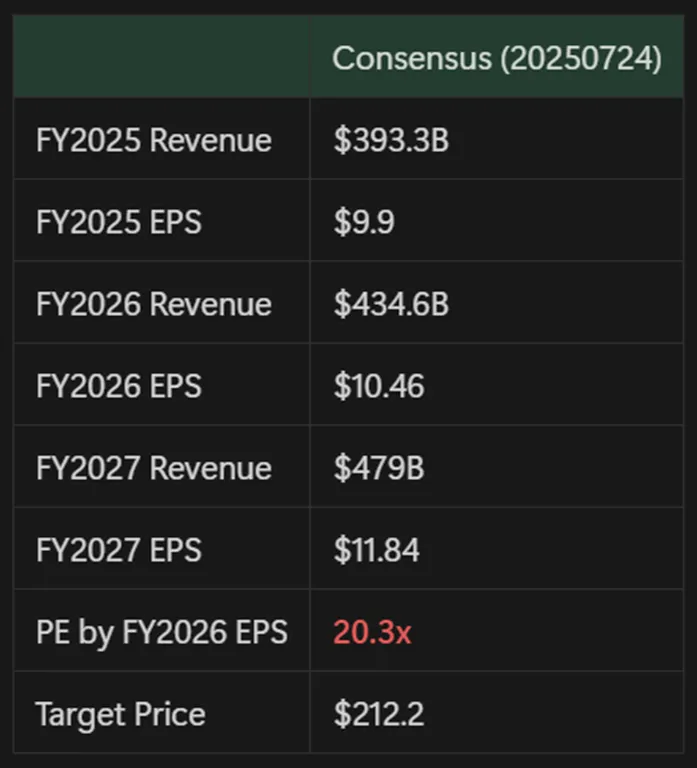
Task: Click the red 20.3x PE value
Action: point(372,632)
